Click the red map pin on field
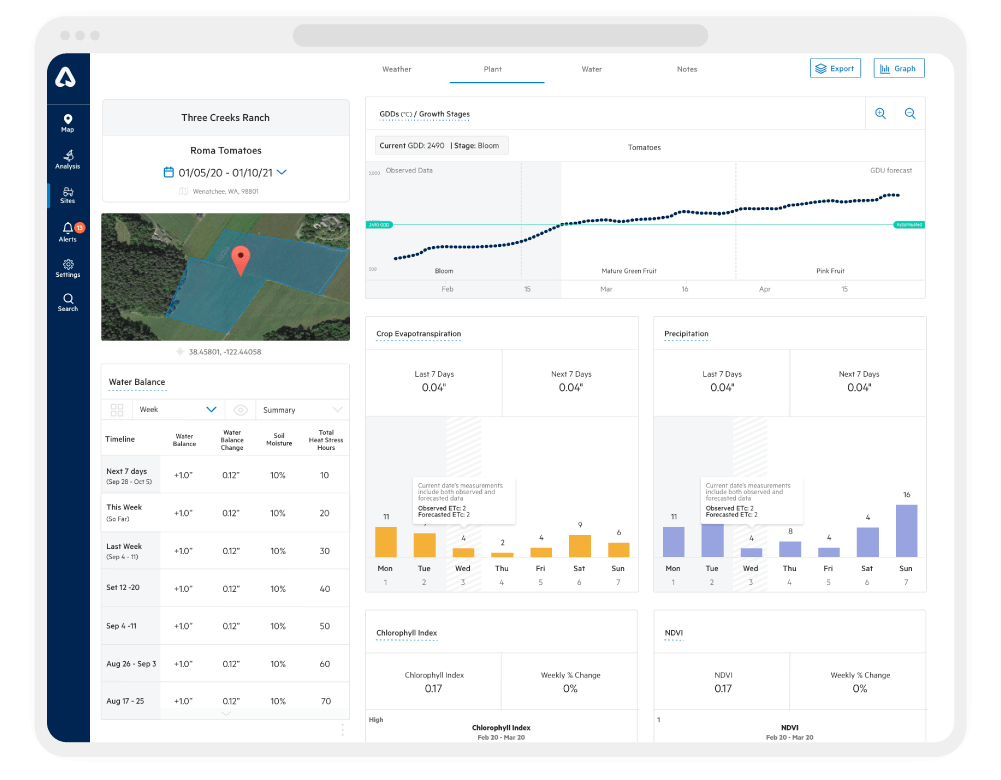The image size is (1001, 780). click(241, 260)
